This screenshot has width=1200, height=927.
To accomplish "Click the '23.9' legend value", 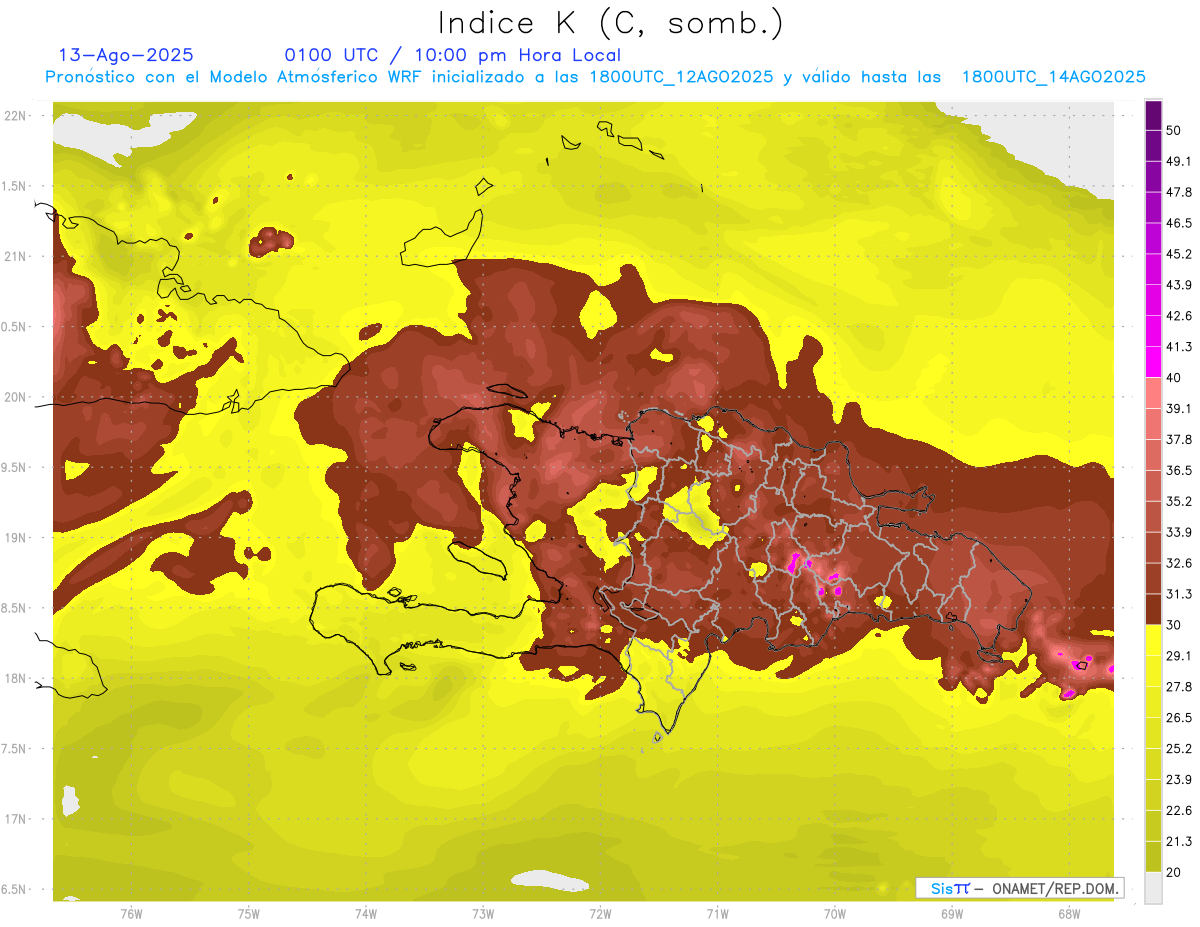I will point(1179,779).
